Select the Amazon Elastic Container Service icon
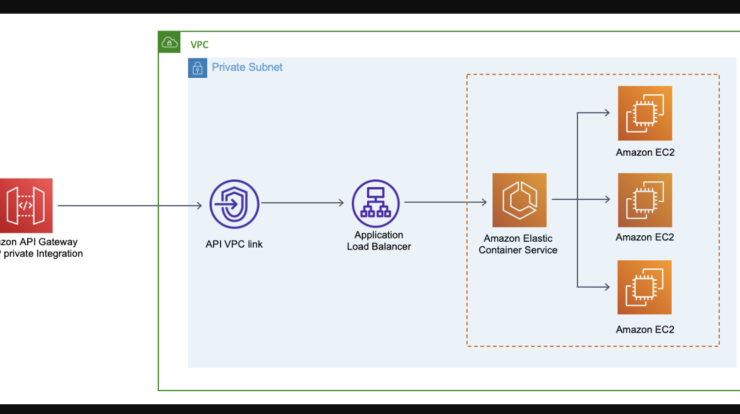740x414 pixels. (x=519, y=200)
